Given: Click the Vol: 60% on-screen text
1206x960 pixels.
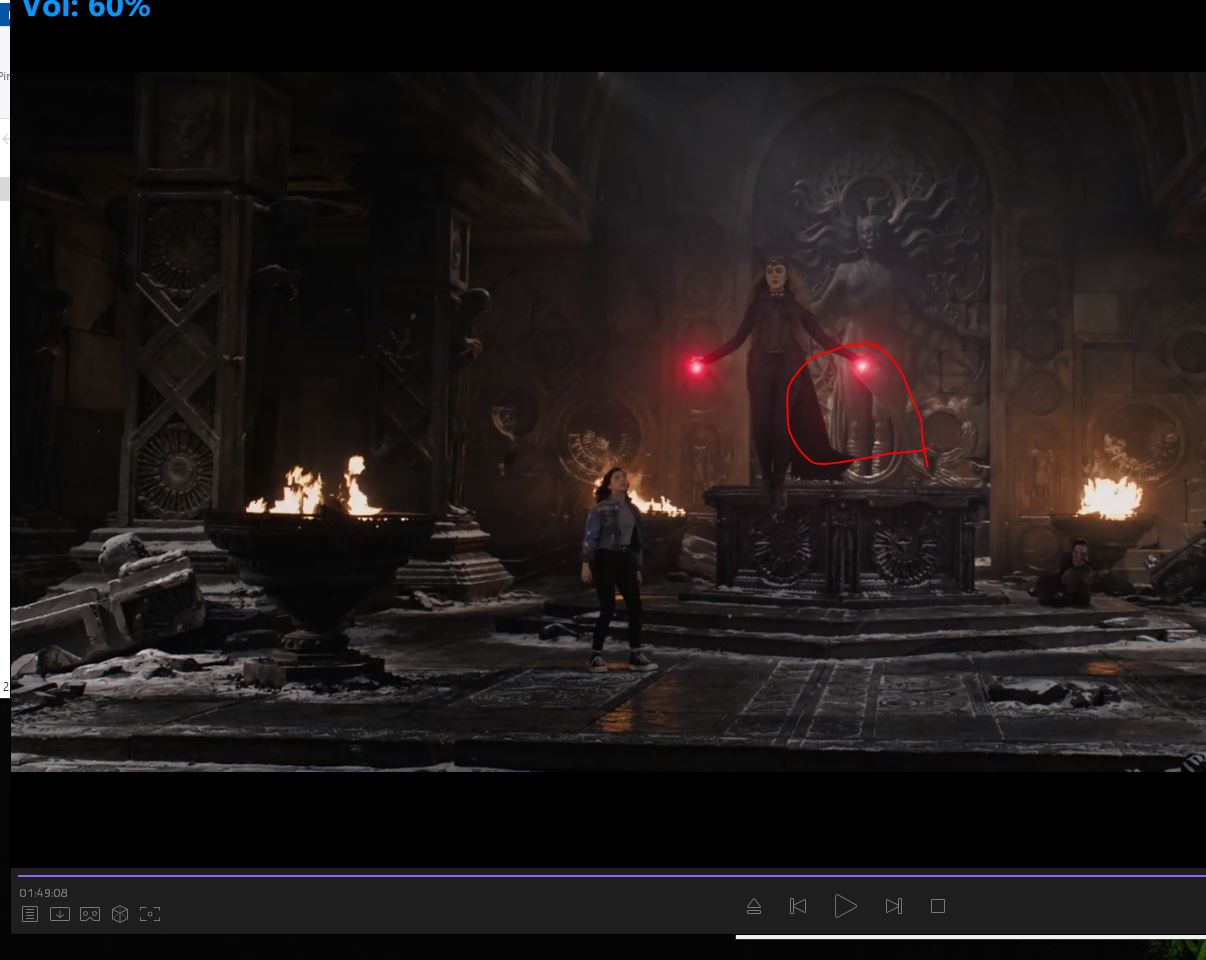Looking at the screenshot, I should 86,10.
